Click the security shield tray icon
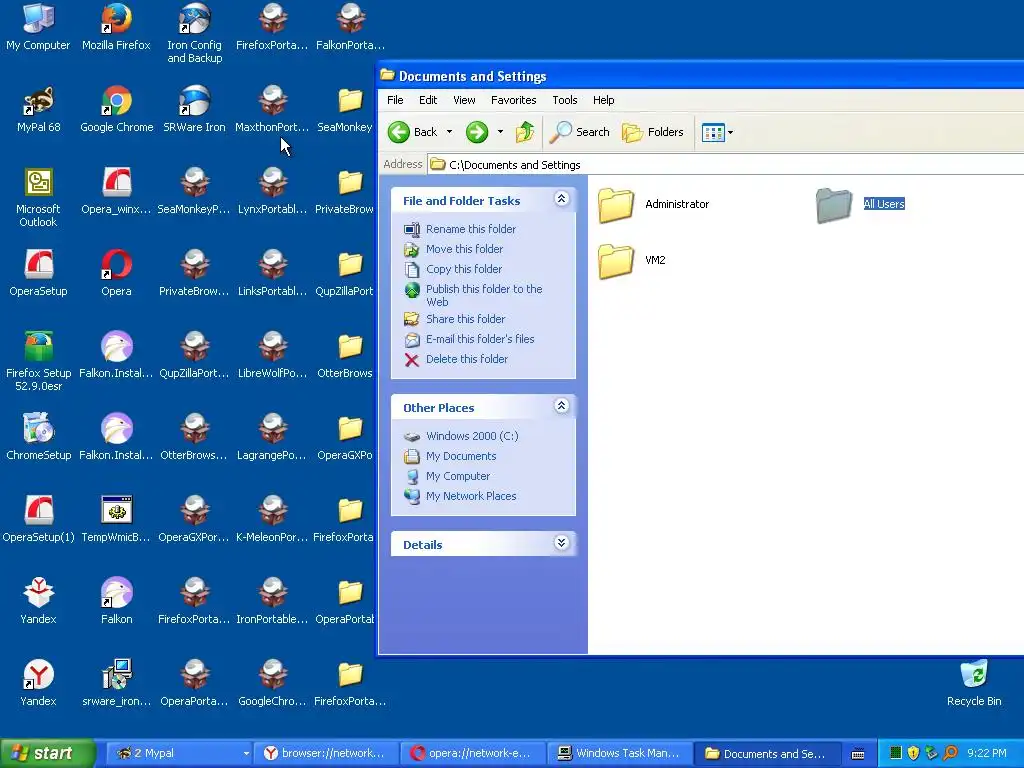Viewport: 1024px width, 768px height. 913,754
